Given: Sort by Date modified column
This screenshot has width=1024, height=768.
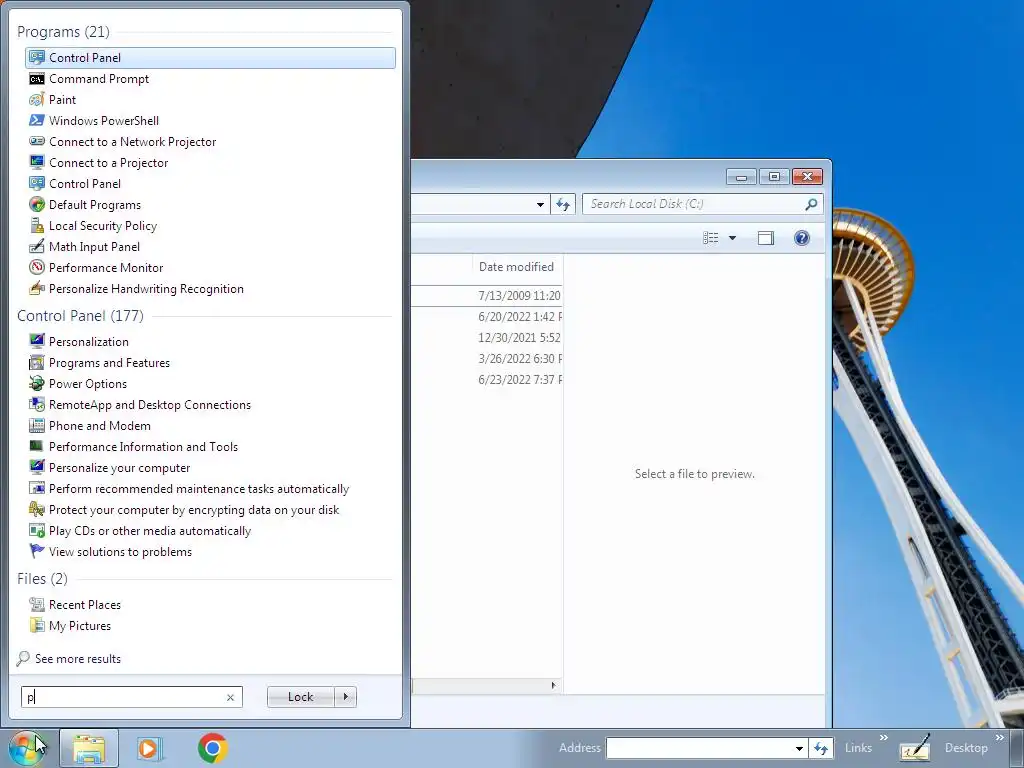Looking at the screenshot, I should pyautogui.click(x=516, y=266).
